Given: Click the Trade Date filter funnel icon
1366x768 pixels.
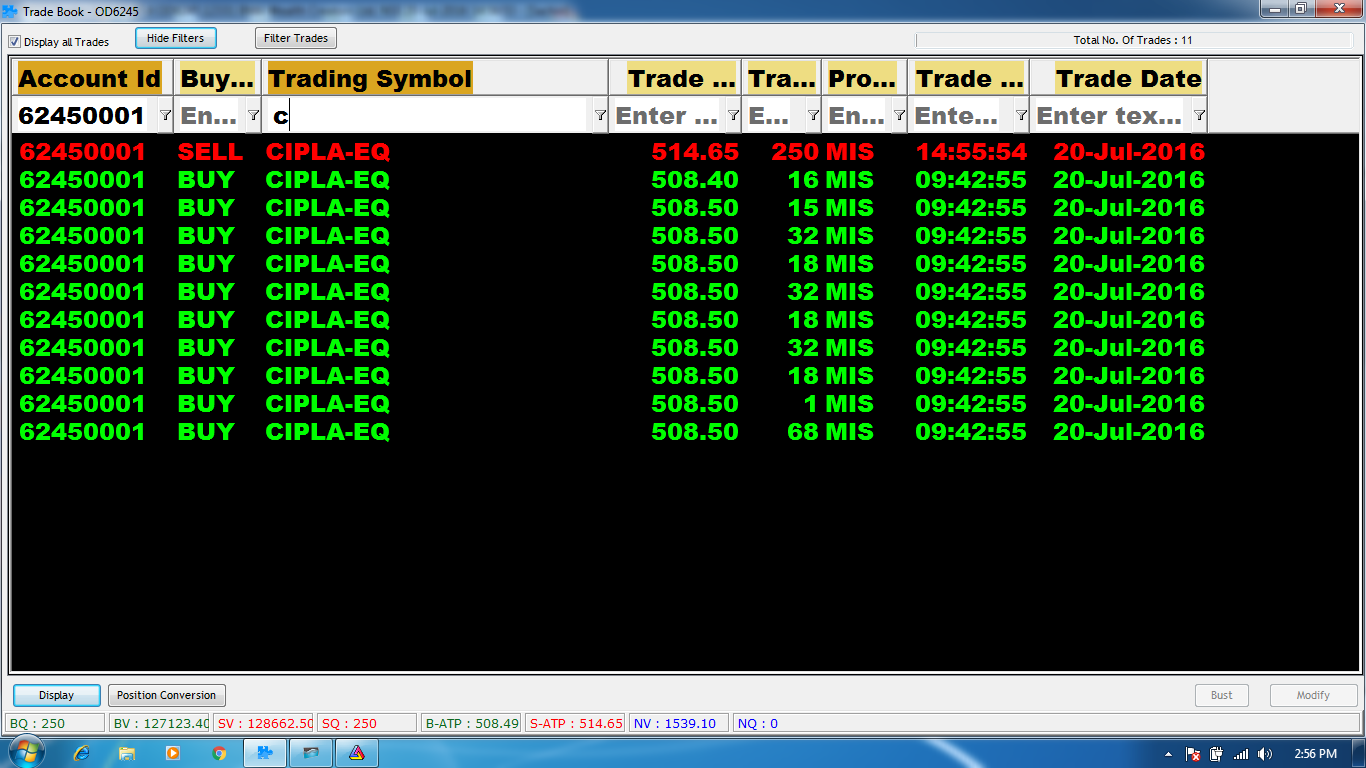Looking at the screenshot, I should tap(1199, 116).
